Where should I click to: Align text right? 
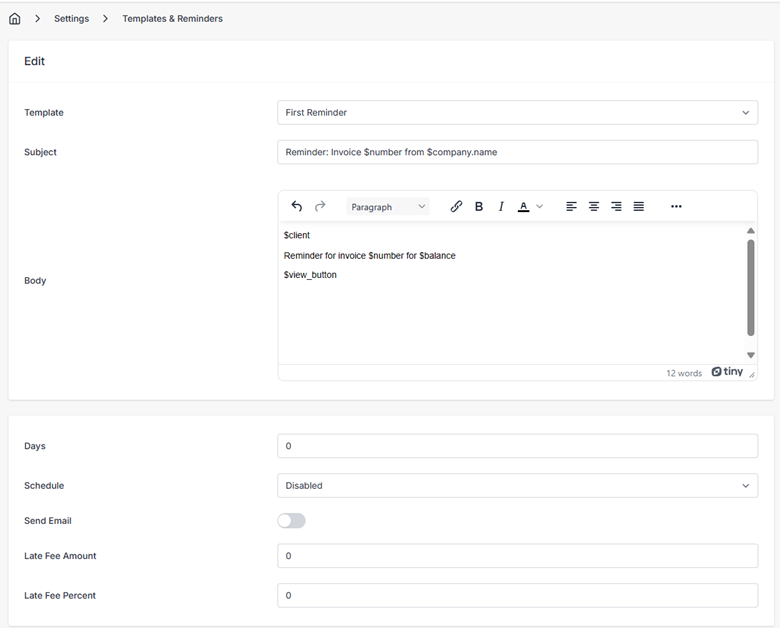616,206
